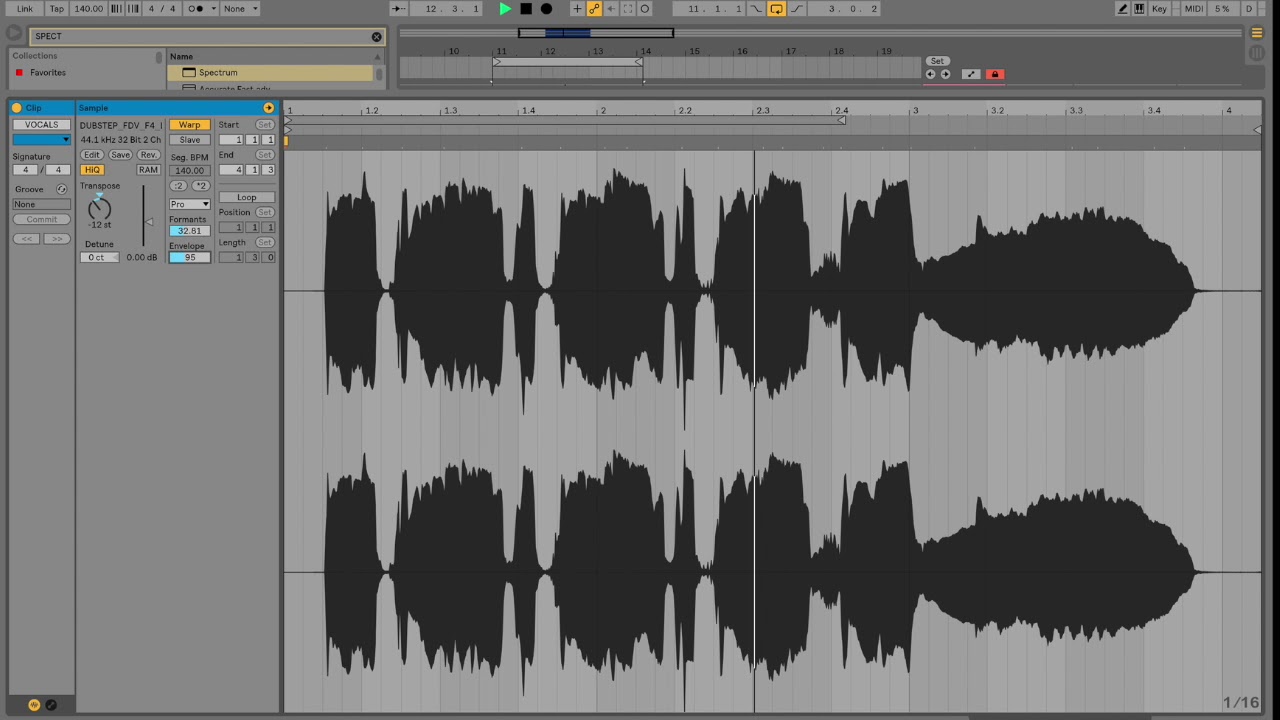Screen dimensions: 1280x720
Task: Toggle MIDI Map Mode switch
Action: click(x=1194, y=9)
